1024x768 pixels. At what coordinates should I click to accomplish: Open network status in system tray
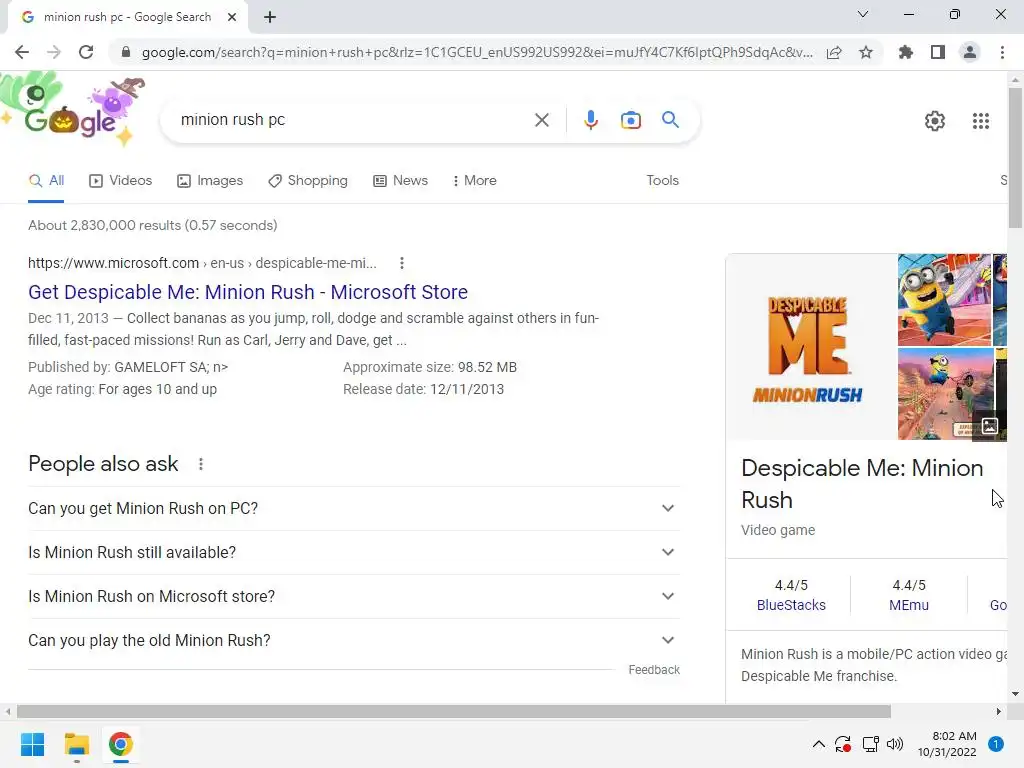pyautogui.click(x=870, y=744)
